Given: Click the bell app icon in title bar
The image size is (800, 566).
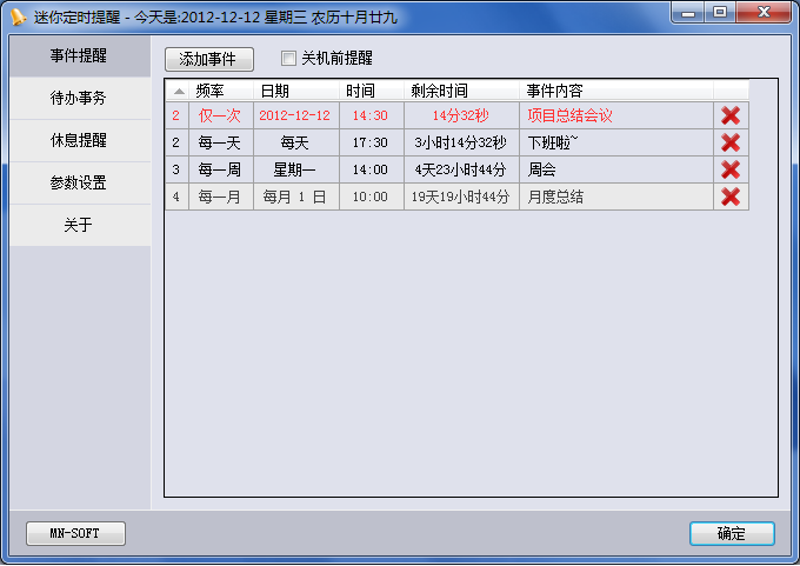Looking at the screenshot, I should pos(18,17).
